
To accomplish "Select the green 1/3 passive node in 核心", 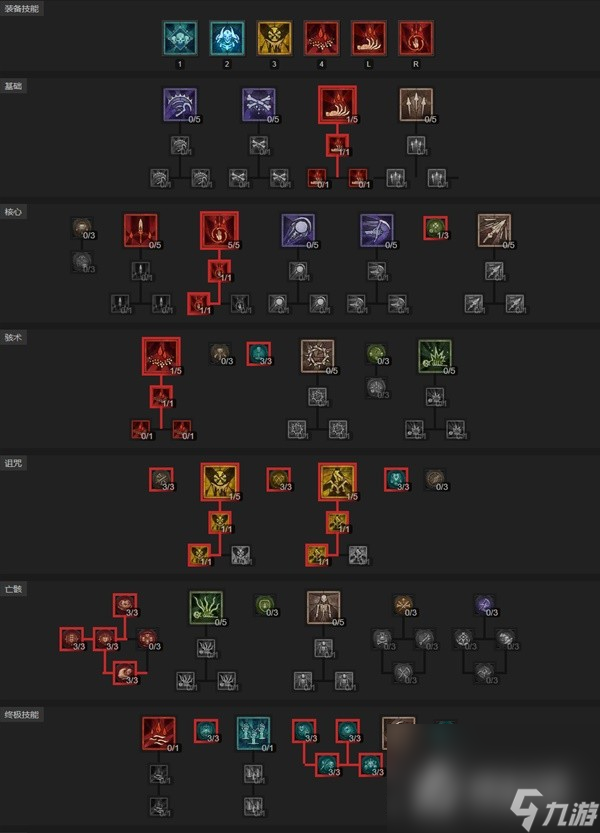I will (x=435, y=228).
